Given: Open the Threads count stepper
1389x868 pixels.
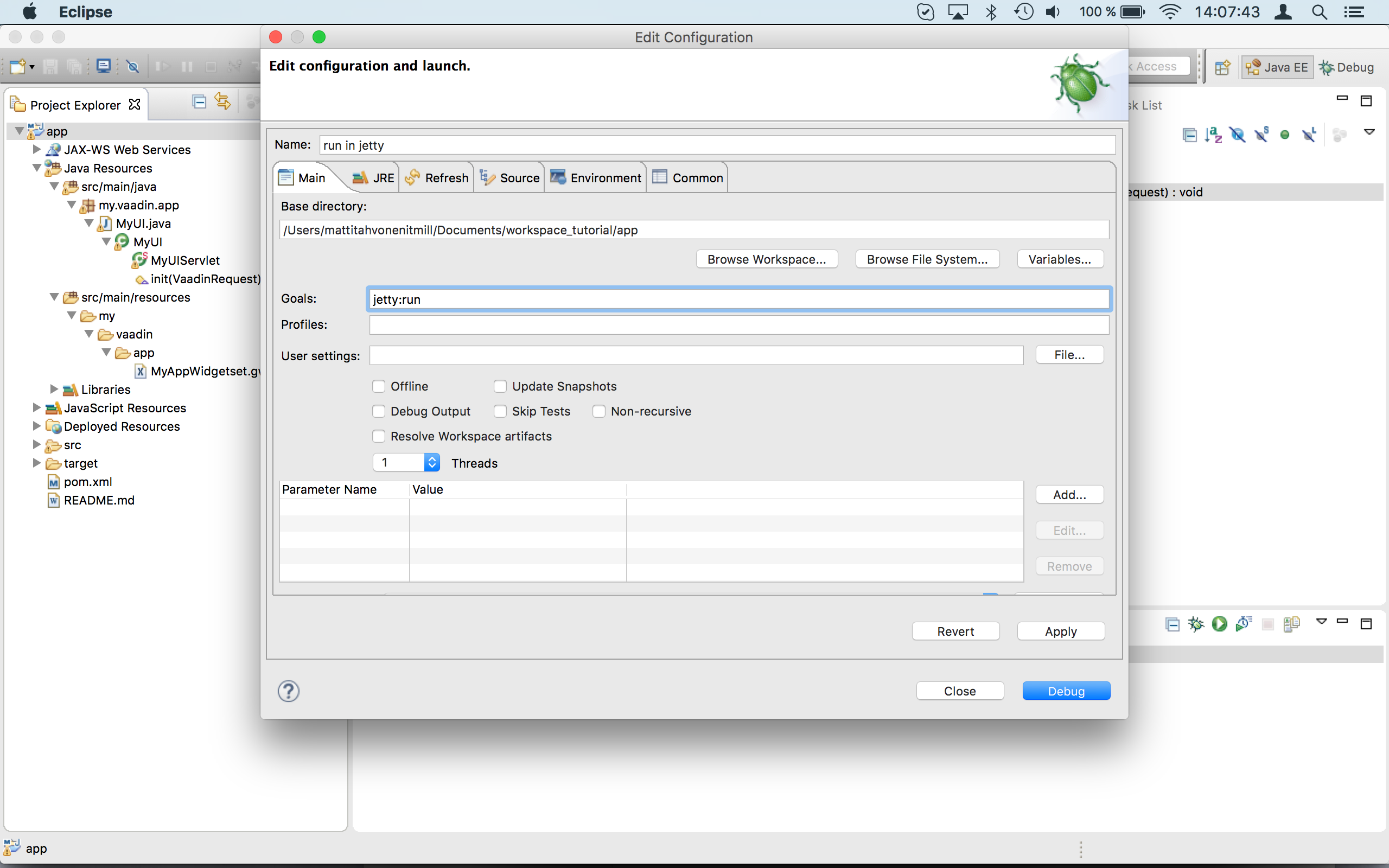Looking at the screenshot, I should click(432, 462).
